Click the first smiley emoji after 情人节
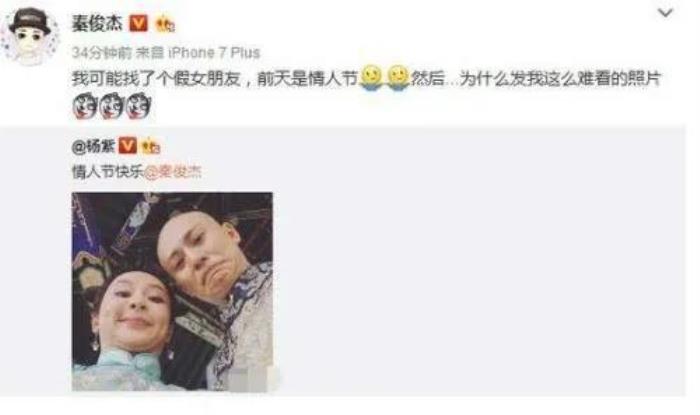 (371, 79)
